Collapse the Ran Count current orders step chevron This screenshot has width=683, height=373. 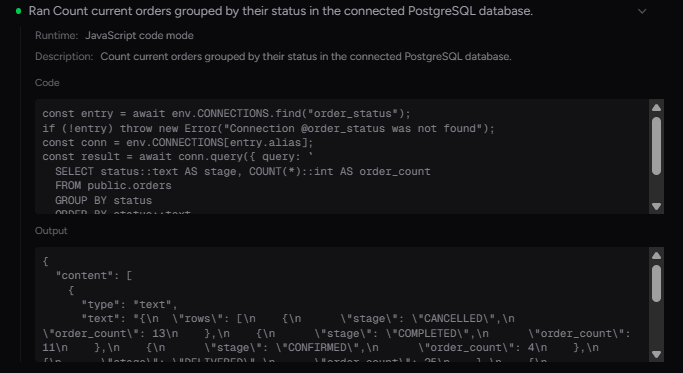pos(642,11)
